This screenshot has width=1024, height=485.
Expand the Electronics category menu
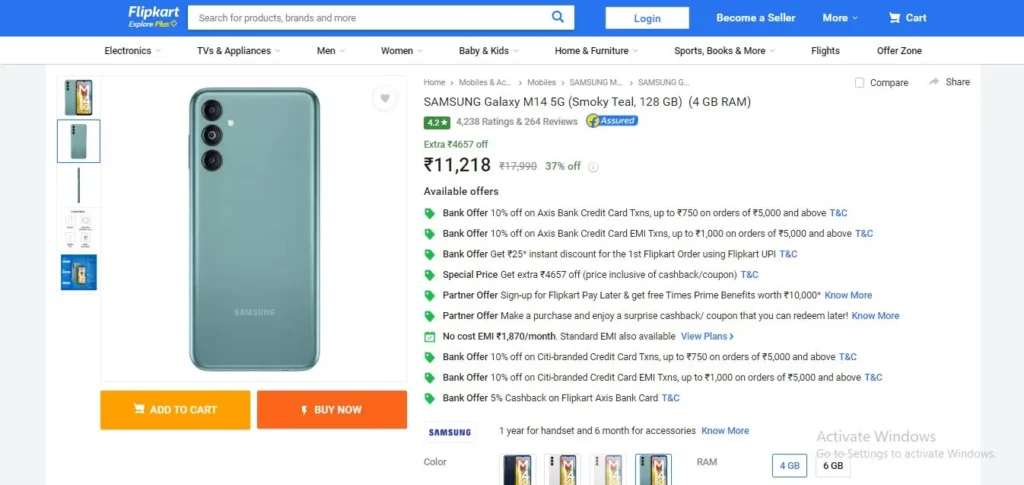tap(133, 50)
